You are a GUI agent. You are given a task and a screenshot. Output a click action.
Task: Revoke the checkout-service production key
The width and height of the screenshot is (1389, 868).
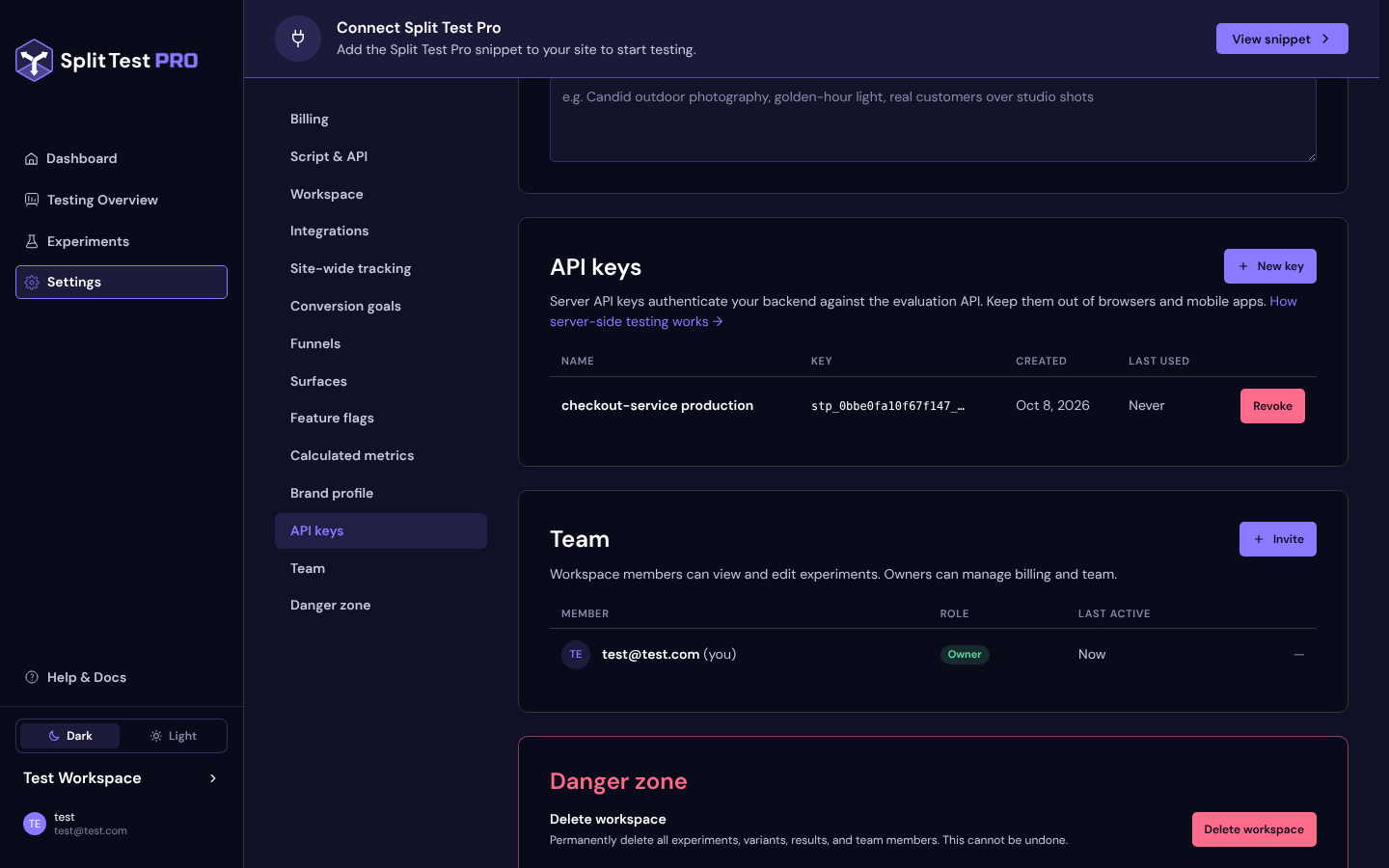(1272, 406)
